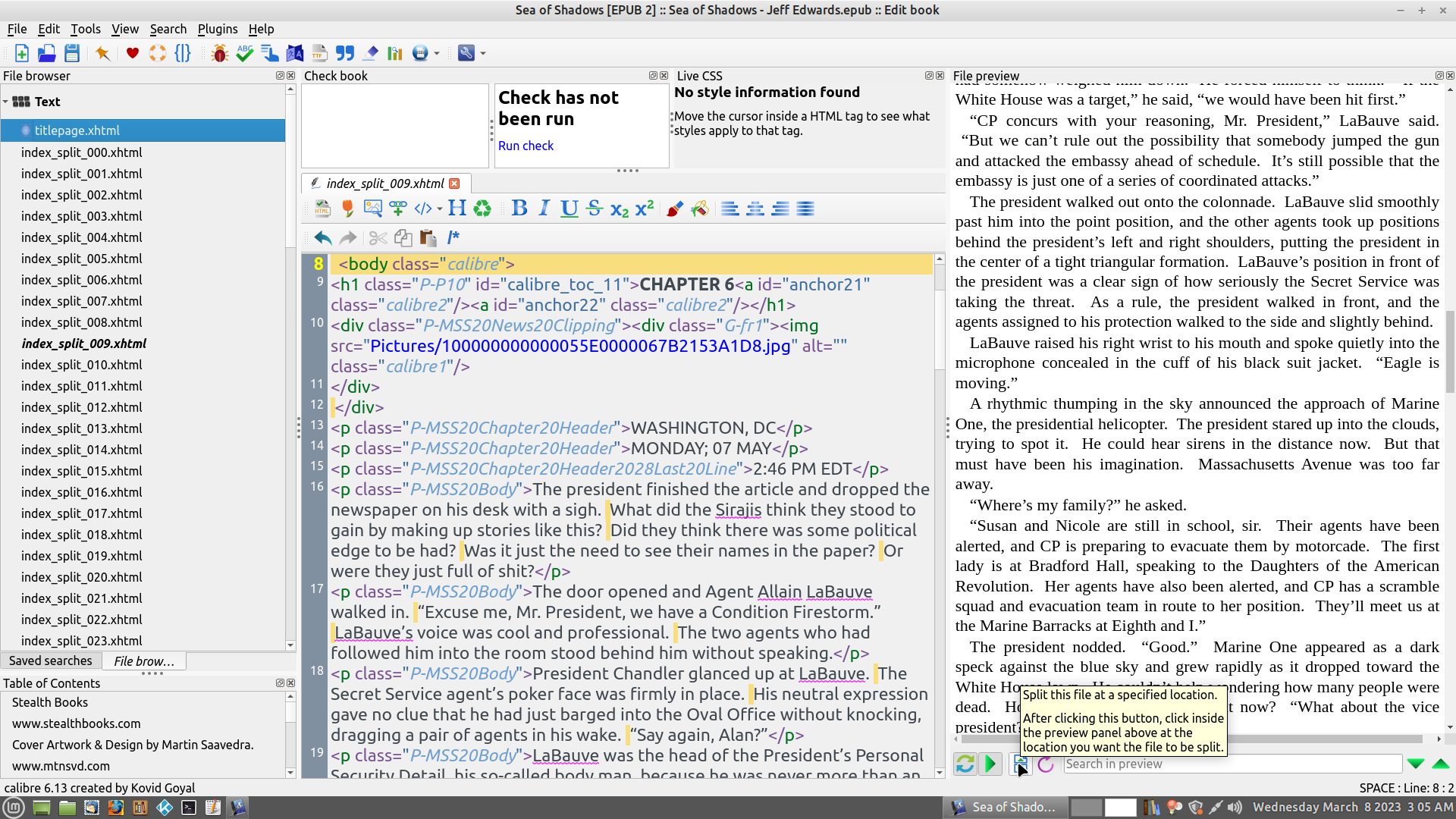The width and height of the screenshot is (1456, 819).
Task: Click the comment out /* icon
Action: tap(453, 238)
